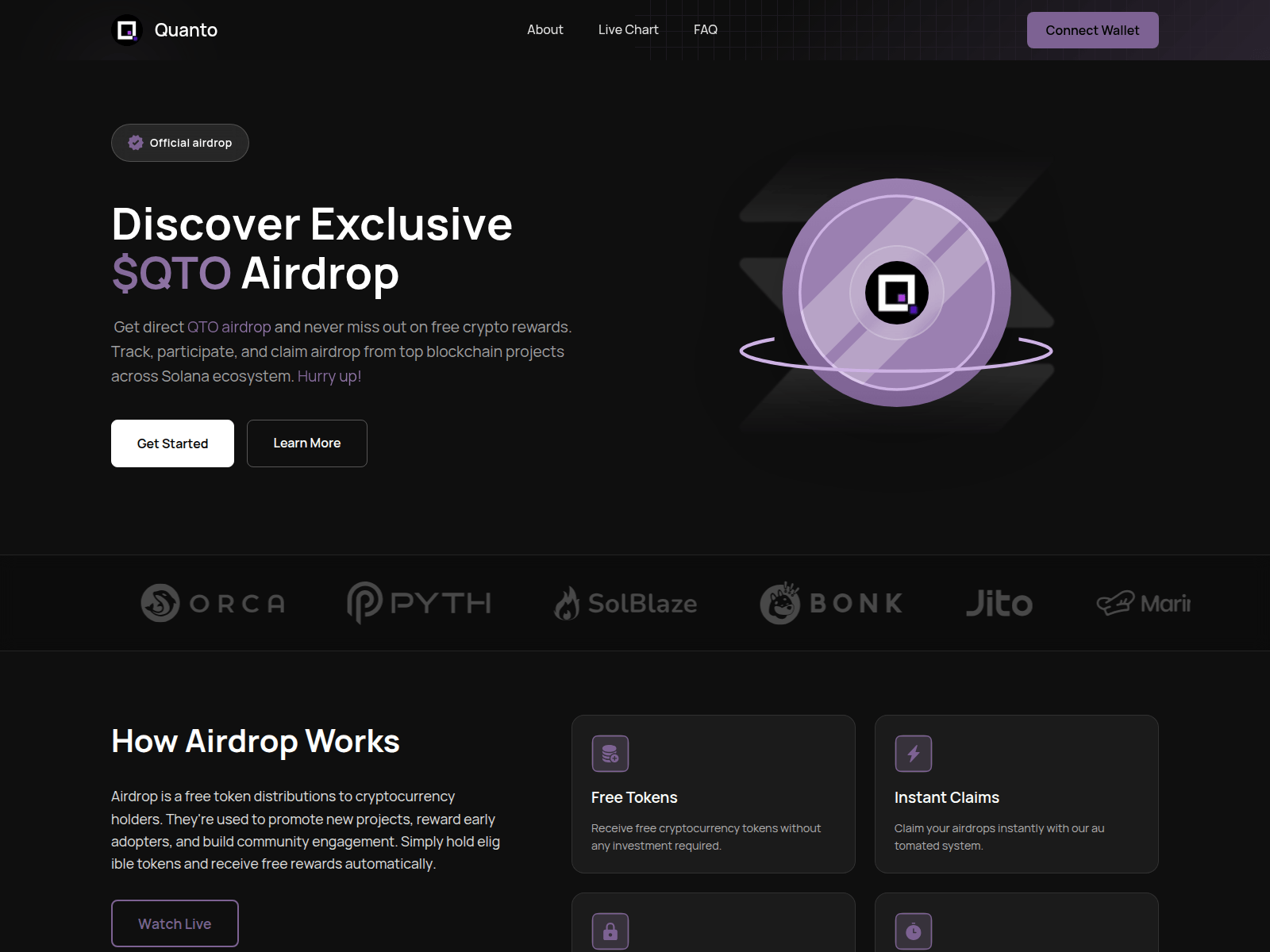The height and width of the screenshot is (952, 1270).
Task: Click the Quanto logo icon
Action: pyautogui.click(x=126, y=29)
